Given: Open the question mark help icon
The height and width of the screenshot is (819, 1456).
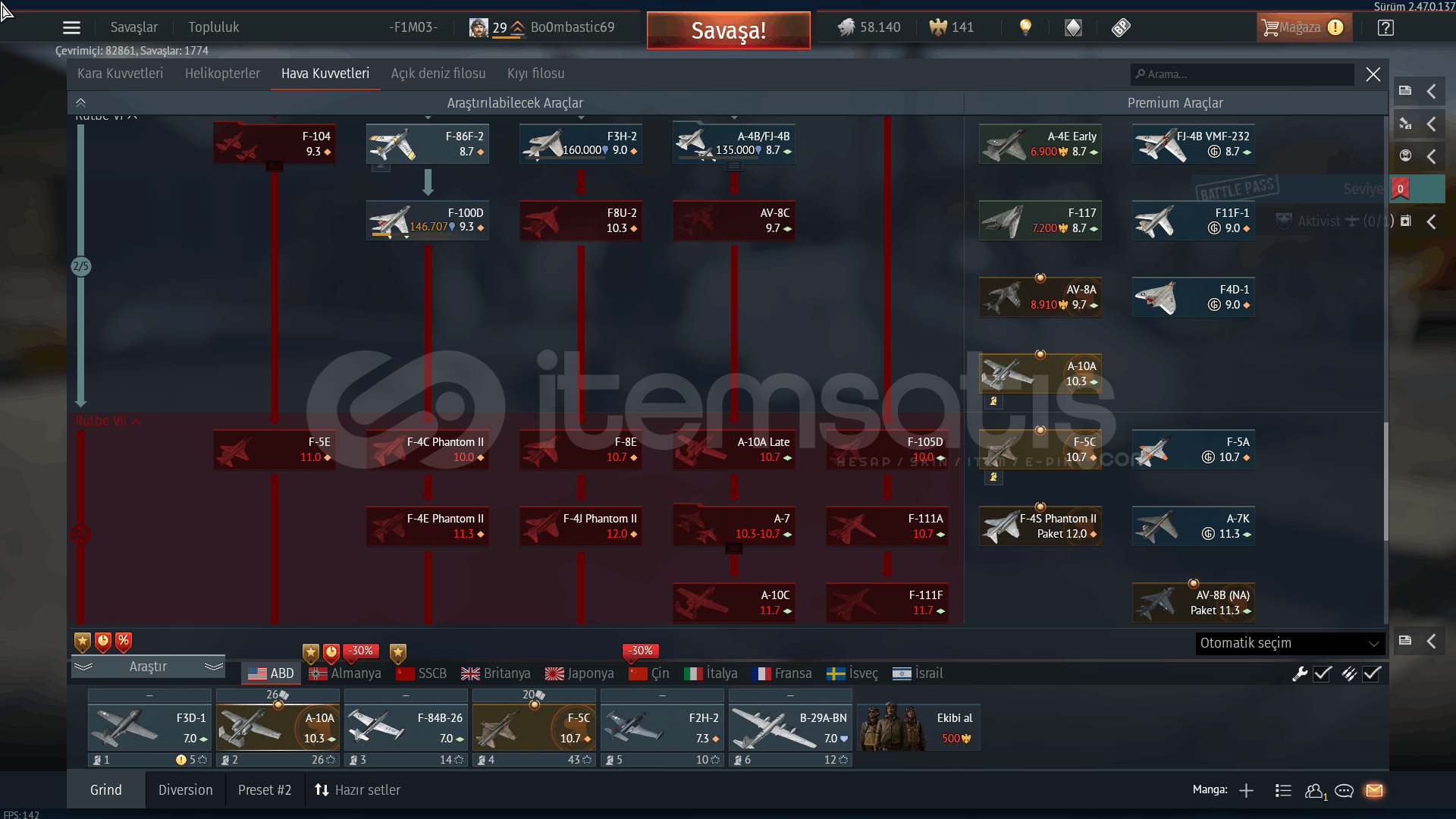Looking at the screenshot, I should pos(1385,28).
